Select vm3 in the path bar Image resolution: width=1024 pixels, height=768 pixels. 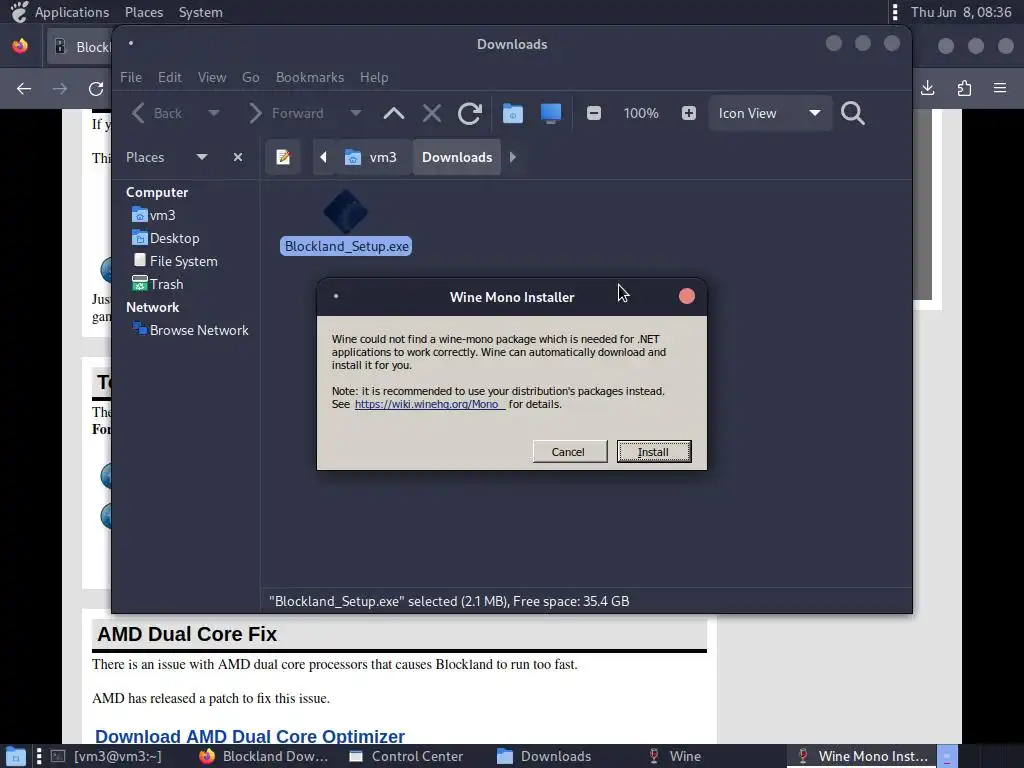tap(372, 157)
